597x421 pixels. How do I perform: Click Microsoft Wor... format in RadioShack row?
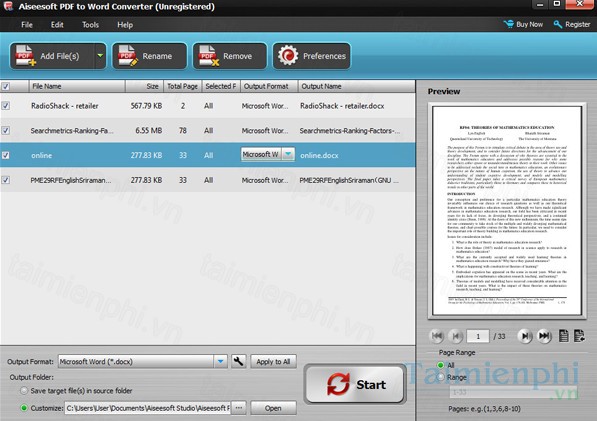point(265,106)
